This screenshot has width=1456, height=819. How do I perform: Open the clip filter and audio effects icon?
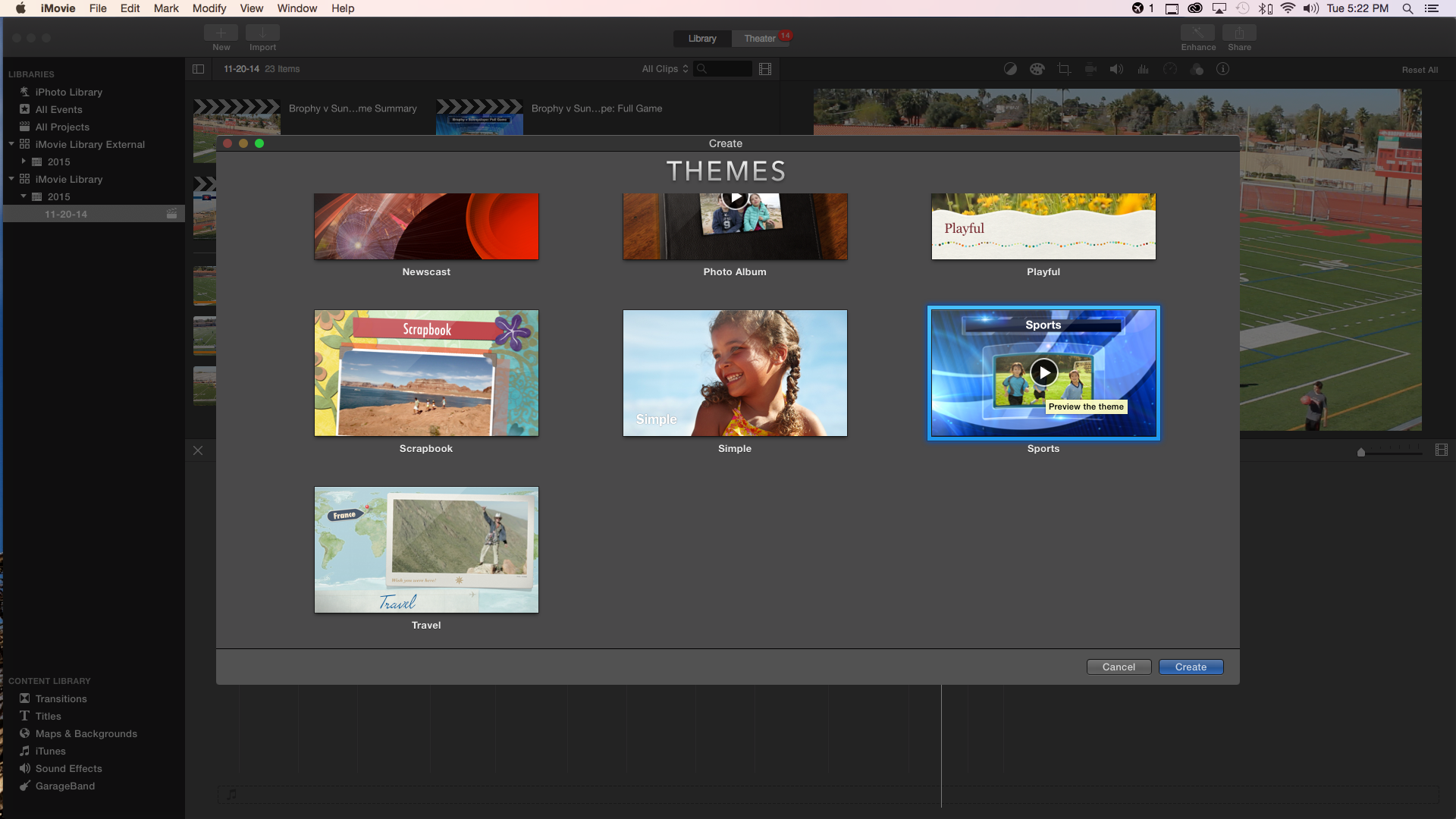coord(1197,69)
